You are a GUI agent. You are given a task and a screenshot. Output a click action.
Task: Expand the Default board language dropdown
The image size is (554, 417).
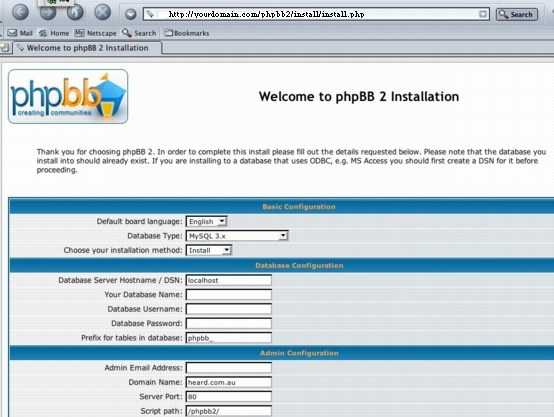(x=206, y=222)
